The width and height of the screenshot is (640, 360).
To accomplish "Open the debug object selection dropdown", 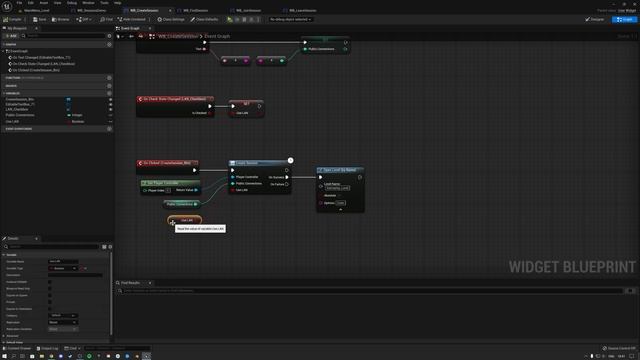I will tap(290, 19).
